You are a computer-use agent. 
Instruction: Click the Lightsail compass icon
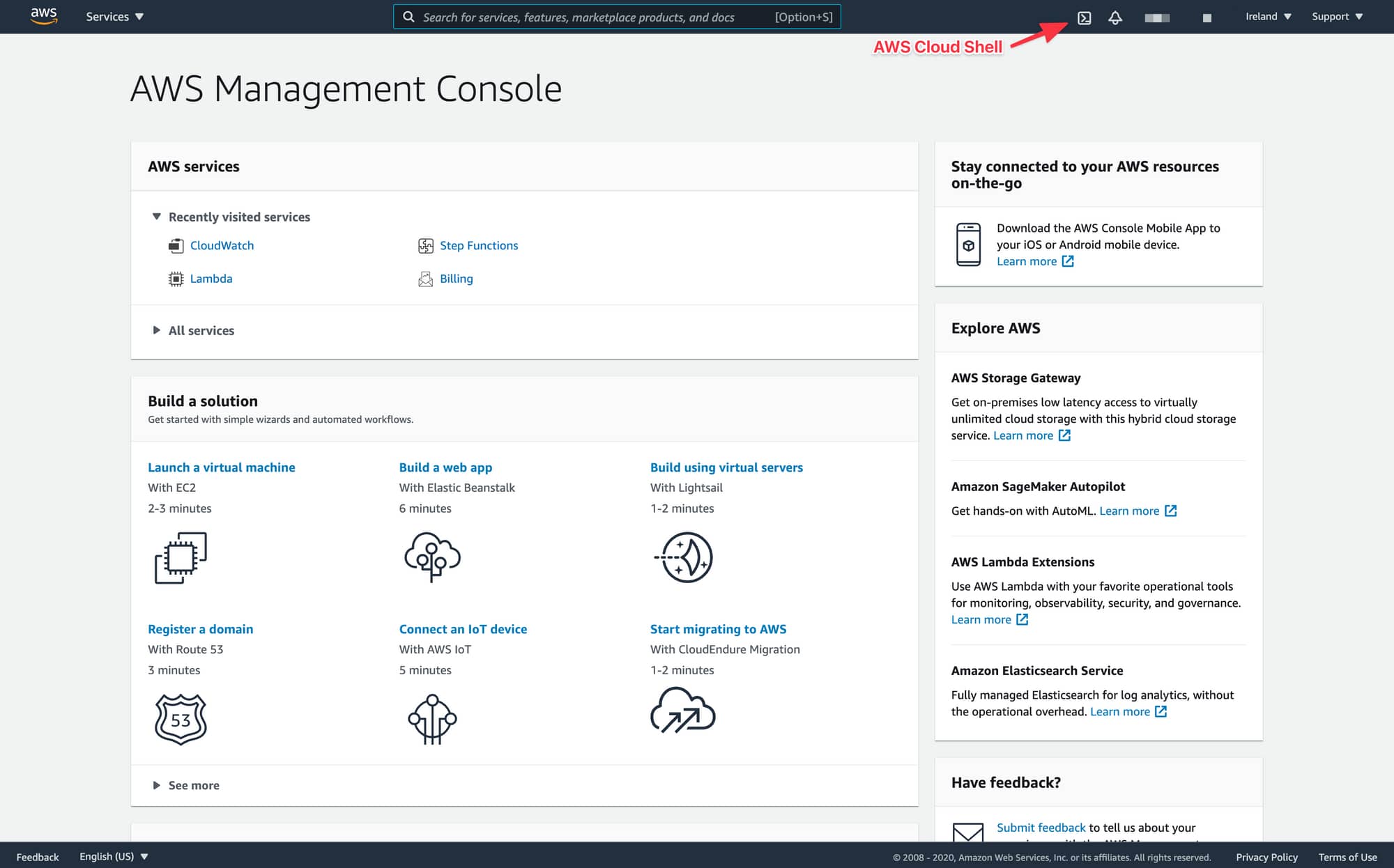(684, 557)
